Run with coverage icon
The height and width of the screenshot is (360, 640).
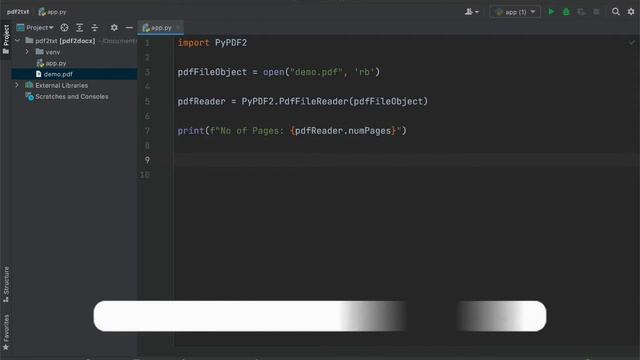581,12
